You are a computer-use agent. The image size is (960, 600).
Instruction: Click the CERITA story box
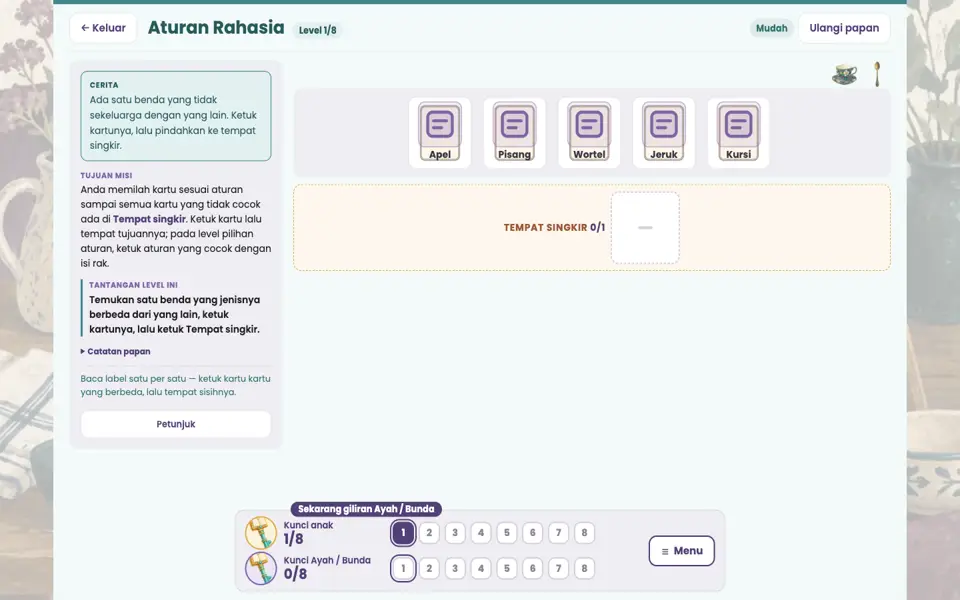(x=176, y=116)
